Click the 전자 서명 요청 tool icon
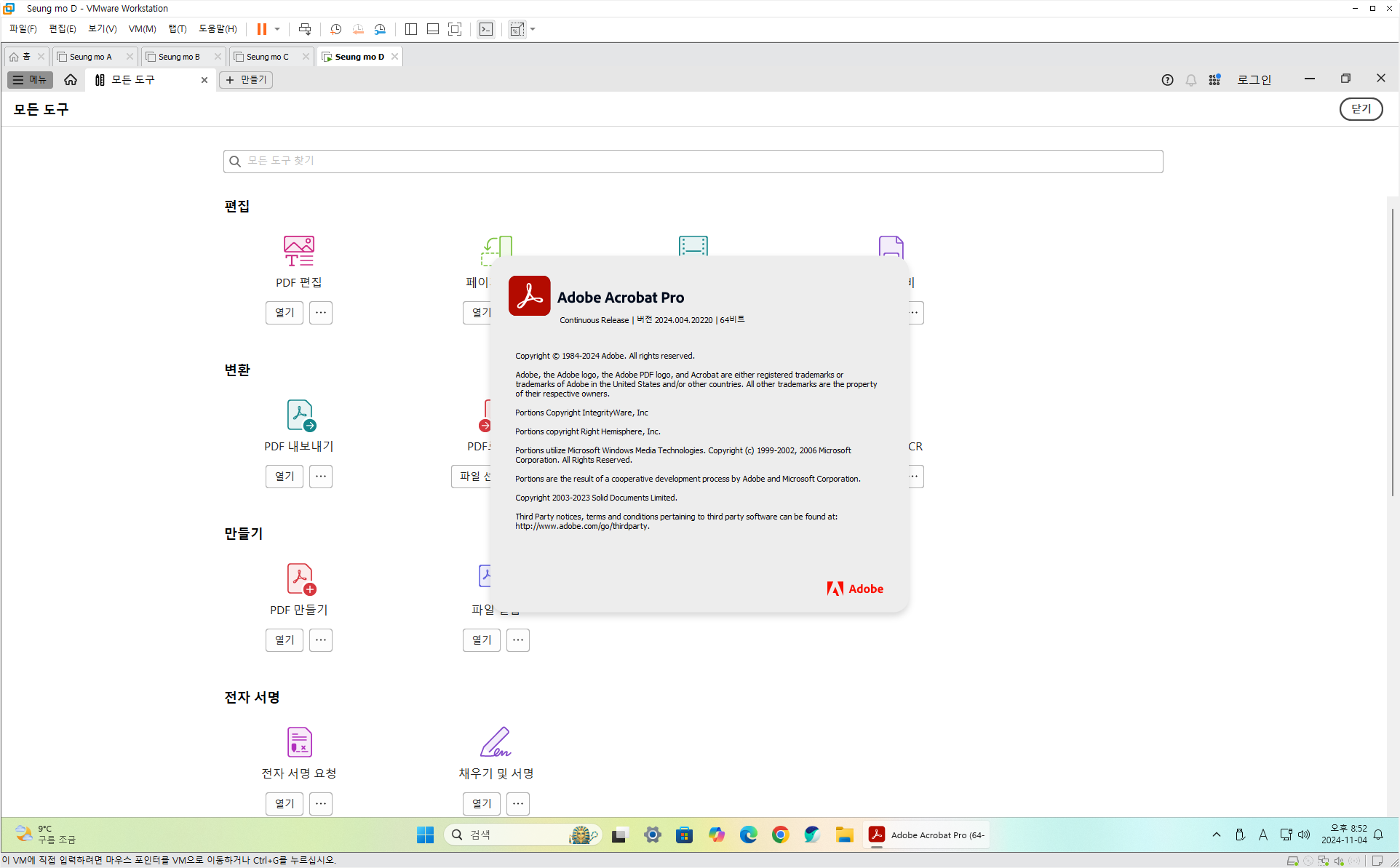The image size is (1400, 868). point(299,742)
